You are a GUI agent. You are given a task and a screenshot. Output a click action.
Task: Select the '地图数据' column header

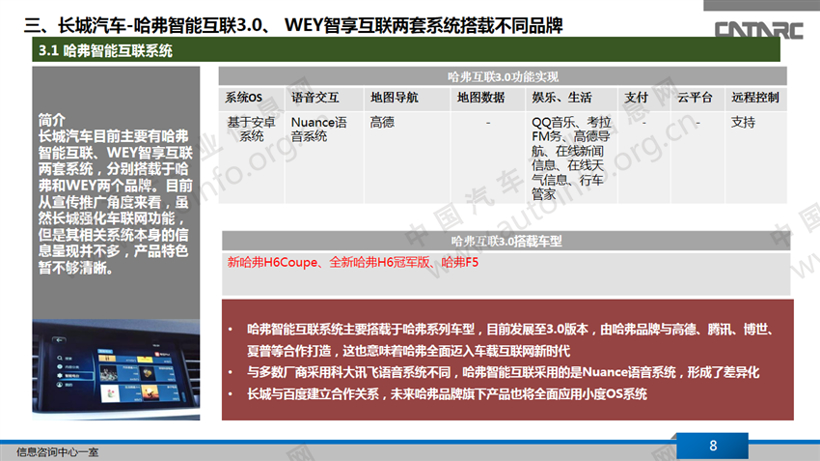coord(488,98)
